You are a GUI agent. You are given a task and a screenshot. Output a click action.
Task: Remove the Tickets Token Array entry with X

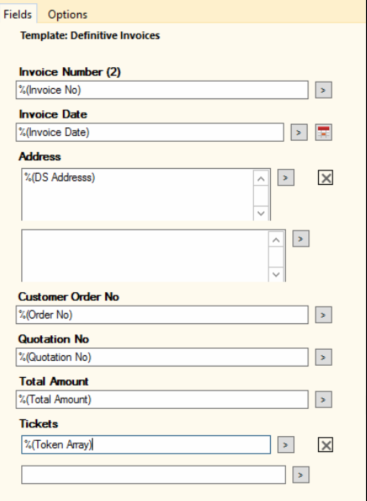(325, 445)
